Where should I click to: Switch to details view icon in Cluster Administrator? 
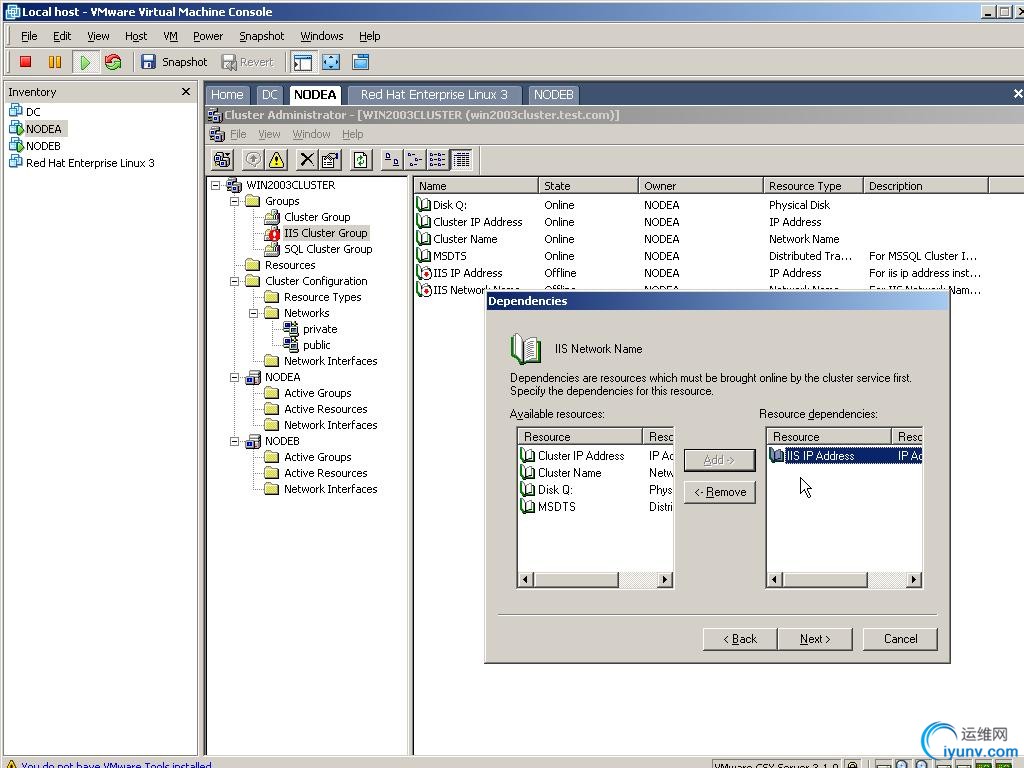pos(461,160)
